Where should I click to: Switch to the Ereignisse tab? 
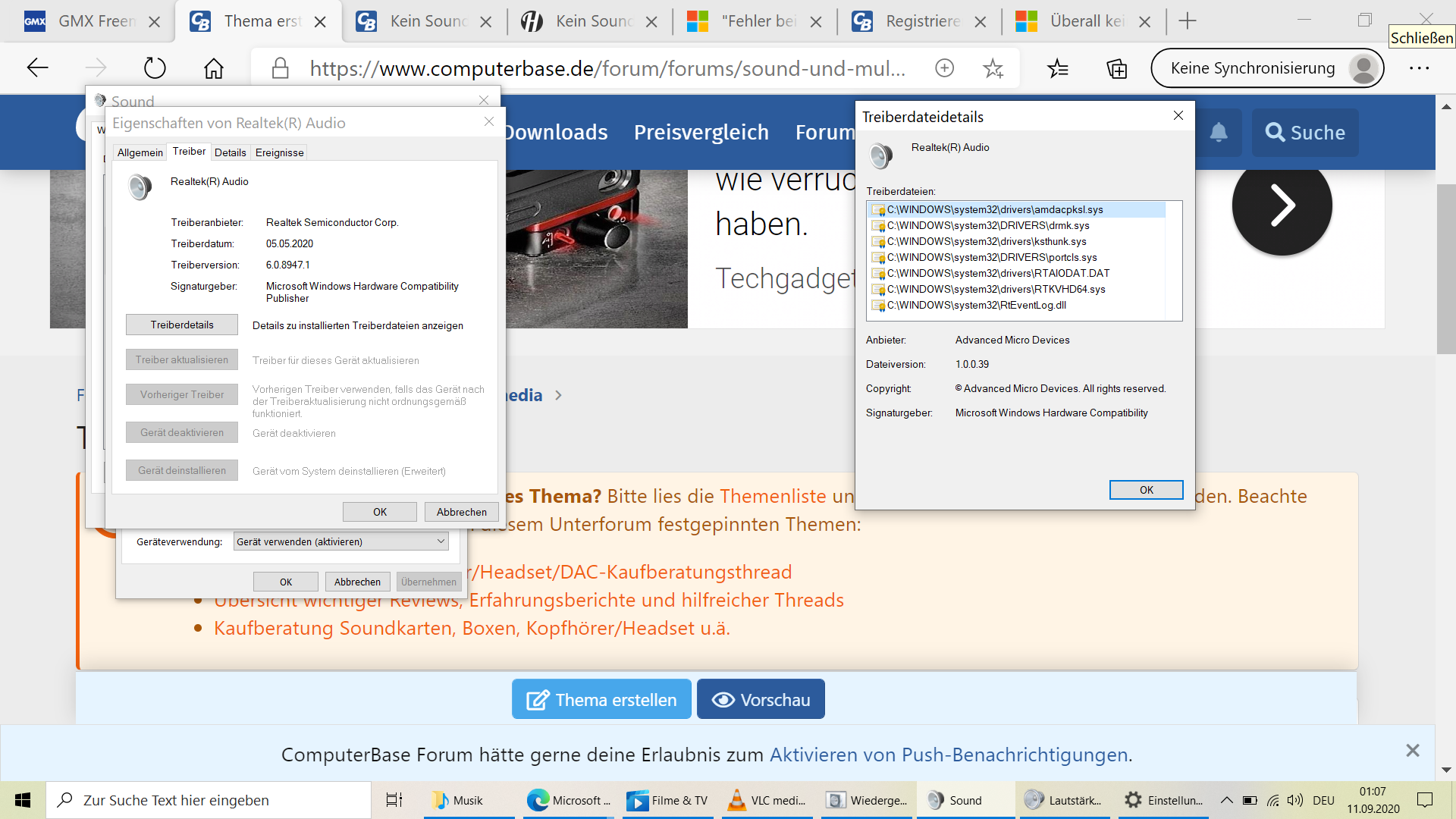(x=279, y=152)
